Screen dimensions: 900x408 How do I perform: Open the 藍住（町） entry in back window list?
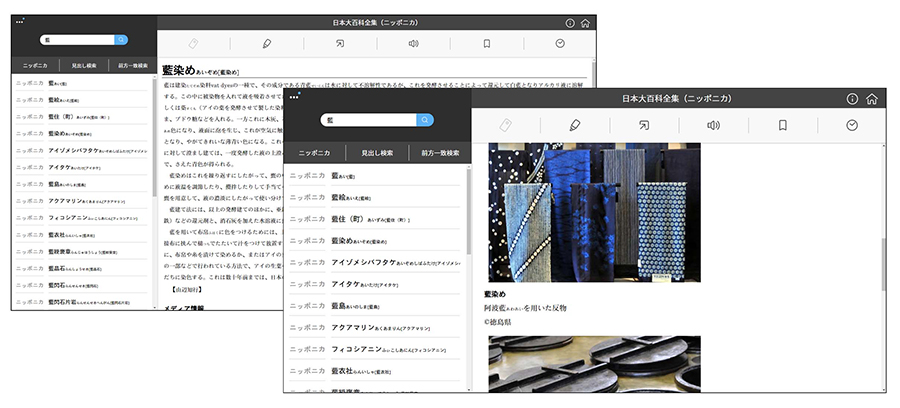[82, 116]
